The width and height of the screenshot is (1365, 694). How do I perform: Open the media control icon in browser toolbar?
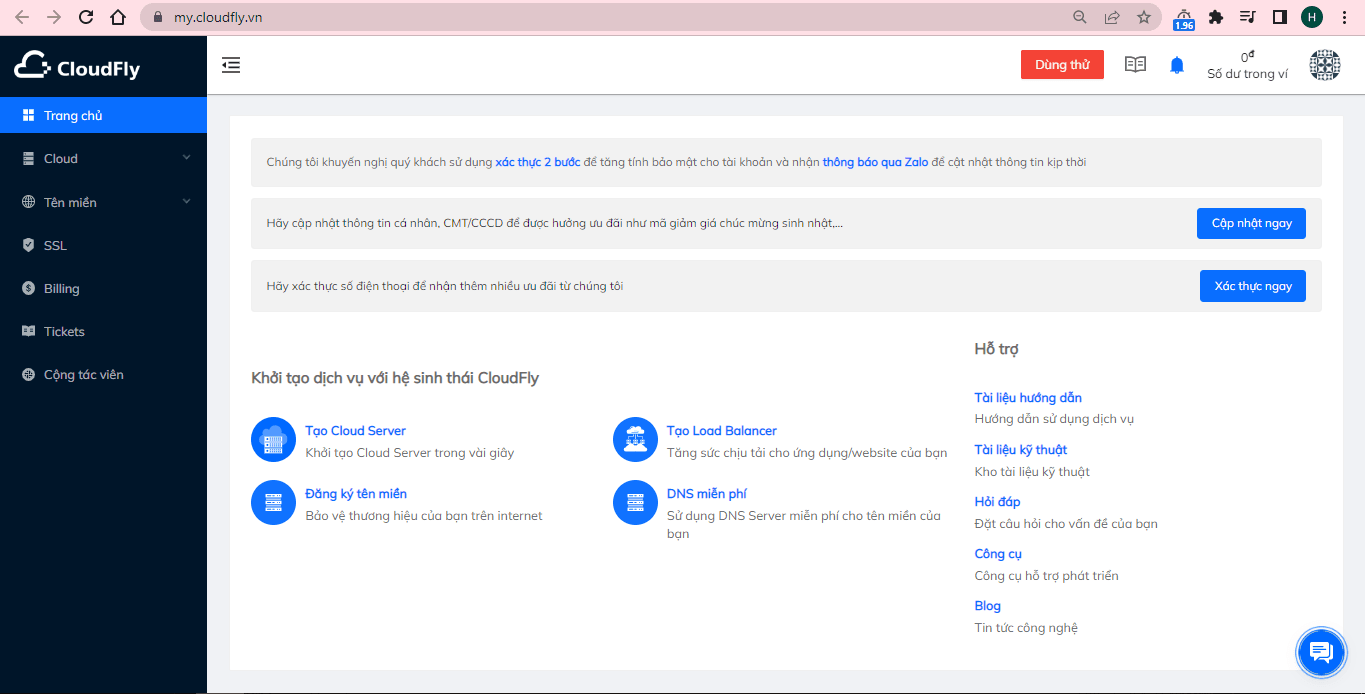tap(1247, 17)
